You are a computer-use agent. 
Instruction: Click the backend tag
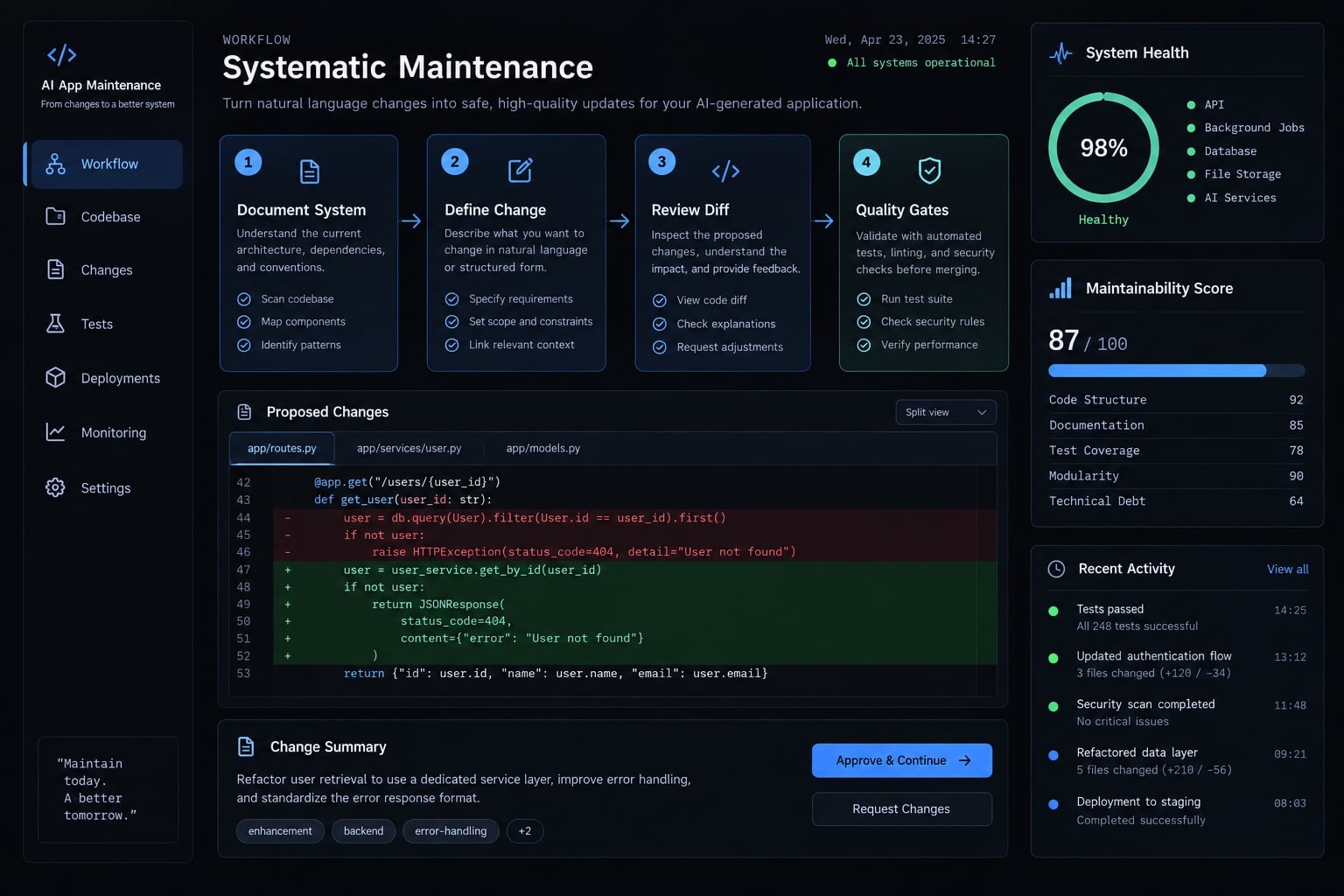click(363, 831)
